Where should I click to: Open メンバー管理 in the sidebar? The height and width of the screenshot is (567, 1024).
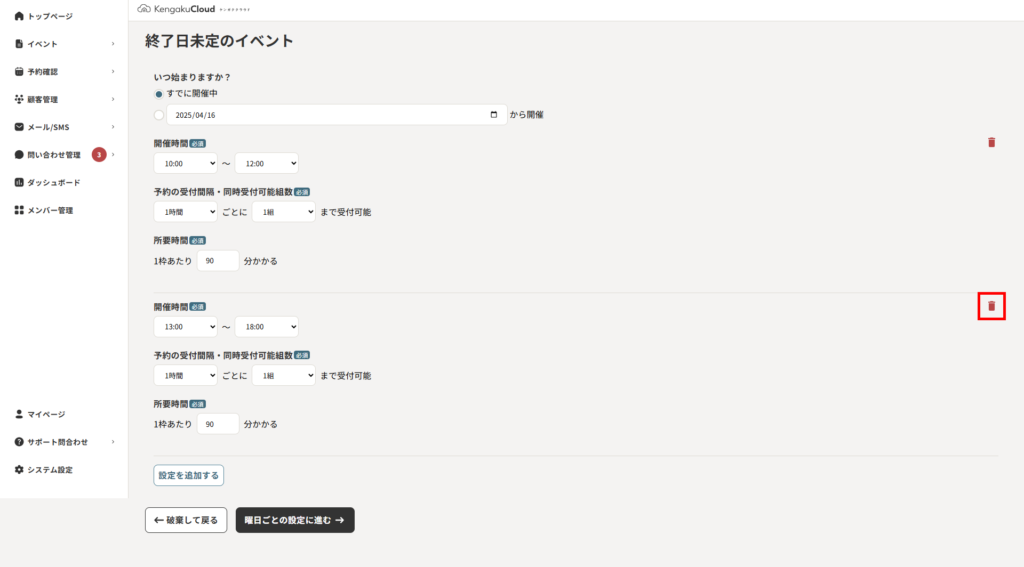pyautogui.click(x=64, y=210)
